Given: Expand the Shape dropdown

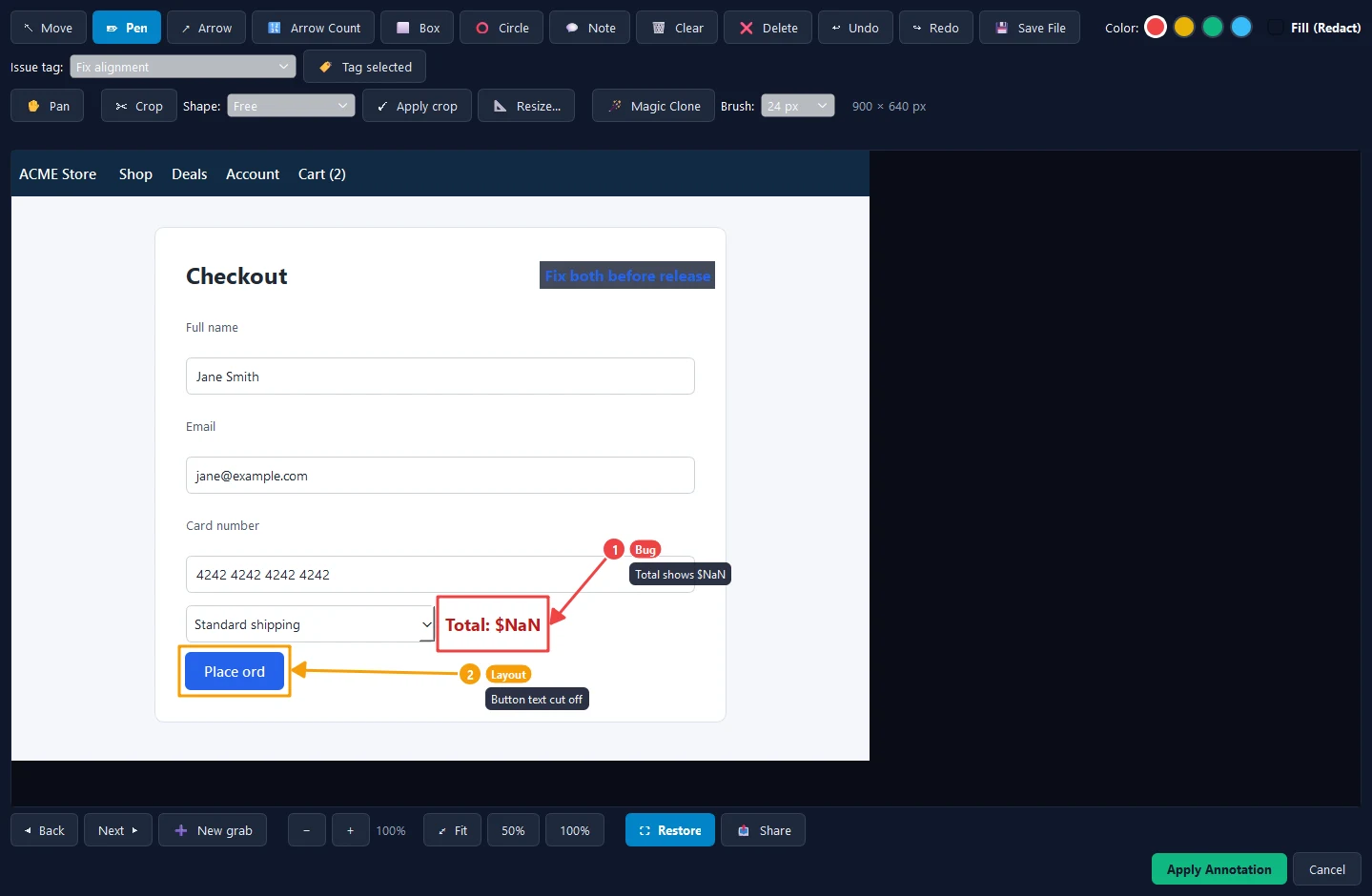Looking at the screenshot, I should click(291, 106).
